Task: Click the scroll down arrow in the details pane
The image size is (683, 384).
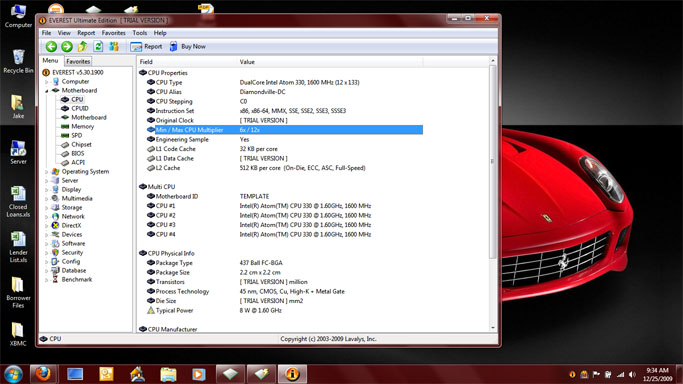Action: [493, 328]
